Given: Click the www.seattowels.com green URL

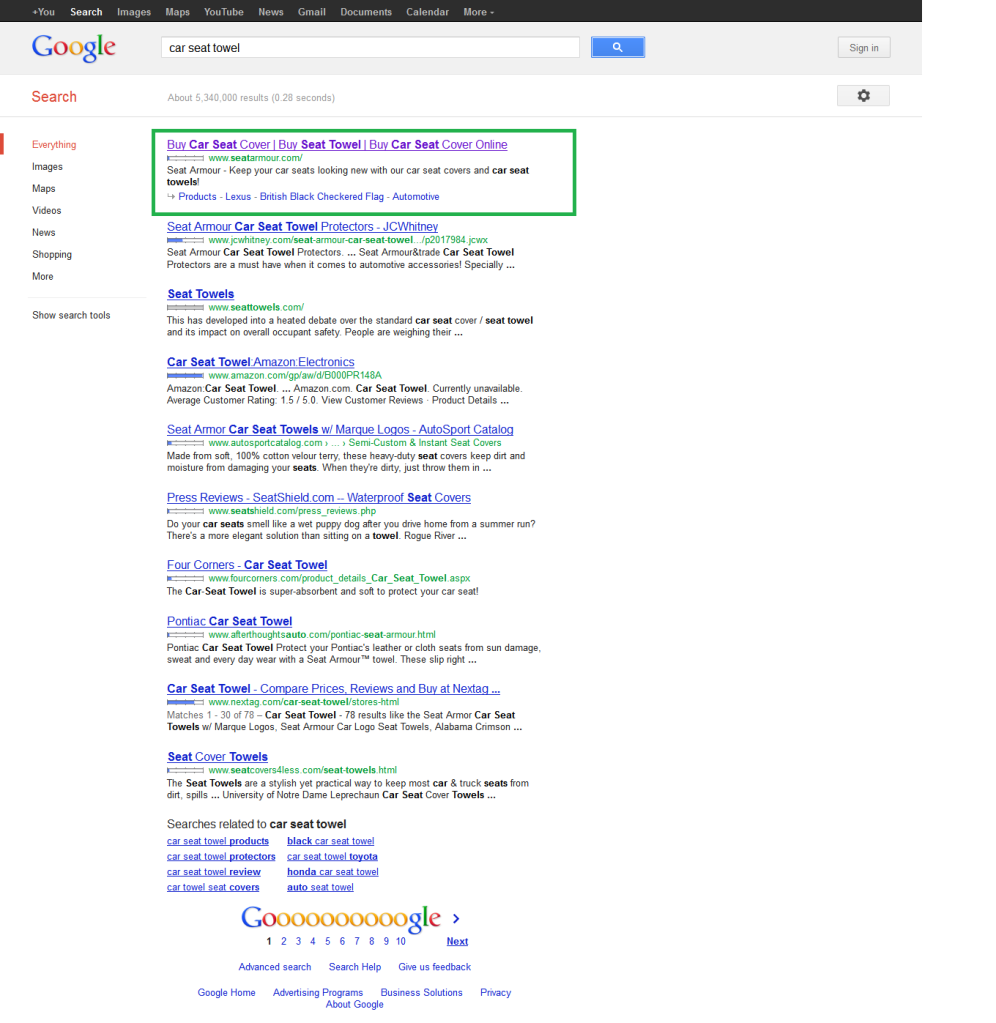Looking at the screenshot, I should tap(256, 307).
